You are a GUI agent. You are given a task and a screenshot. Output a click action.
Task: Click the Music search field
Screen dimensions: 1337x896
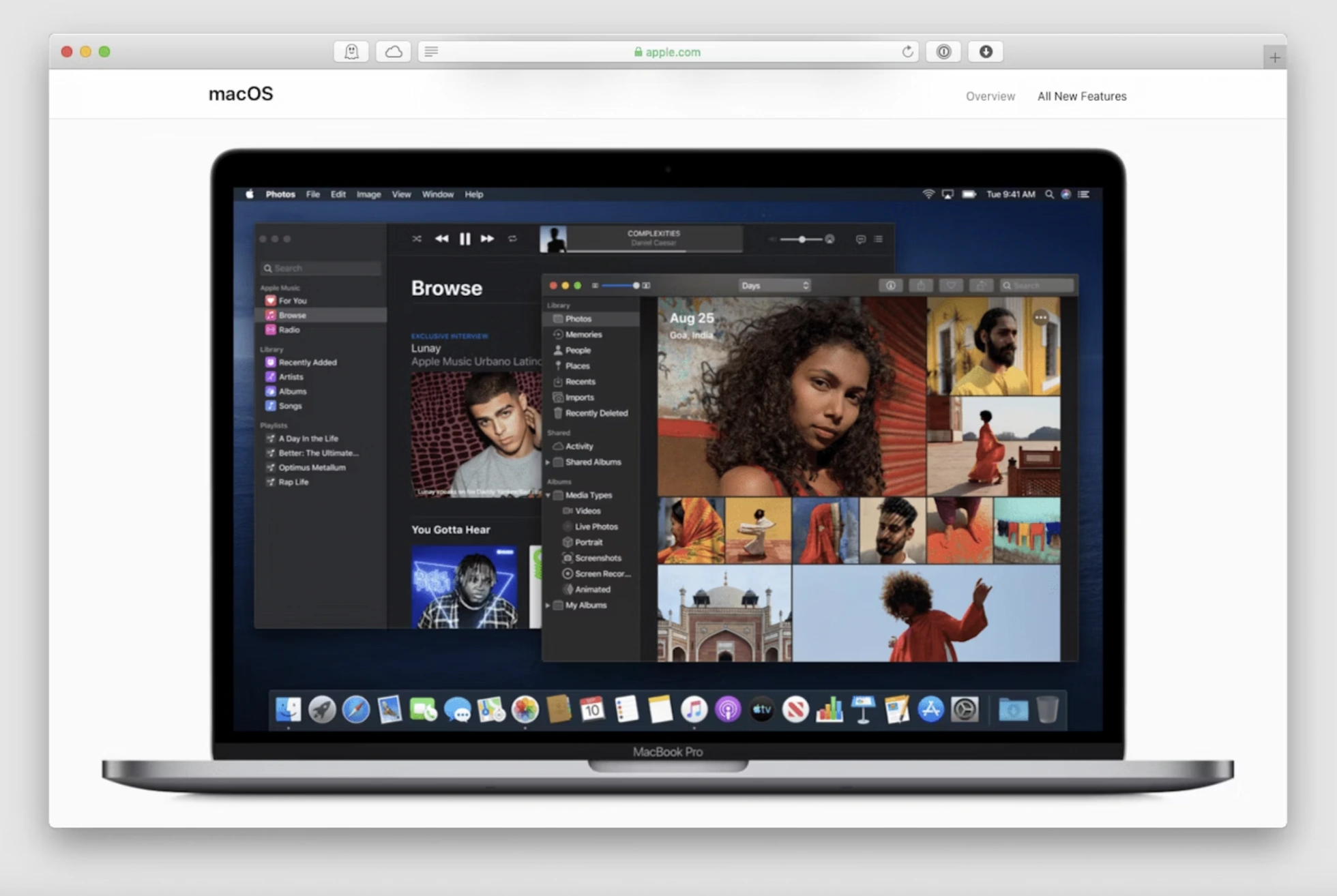click(321, 268)
